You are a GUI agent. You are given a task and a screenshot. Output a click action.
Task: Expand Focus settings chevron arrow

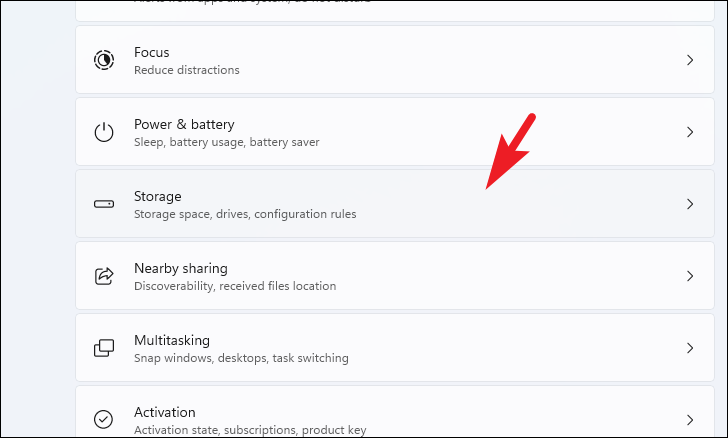pos(690,60)
